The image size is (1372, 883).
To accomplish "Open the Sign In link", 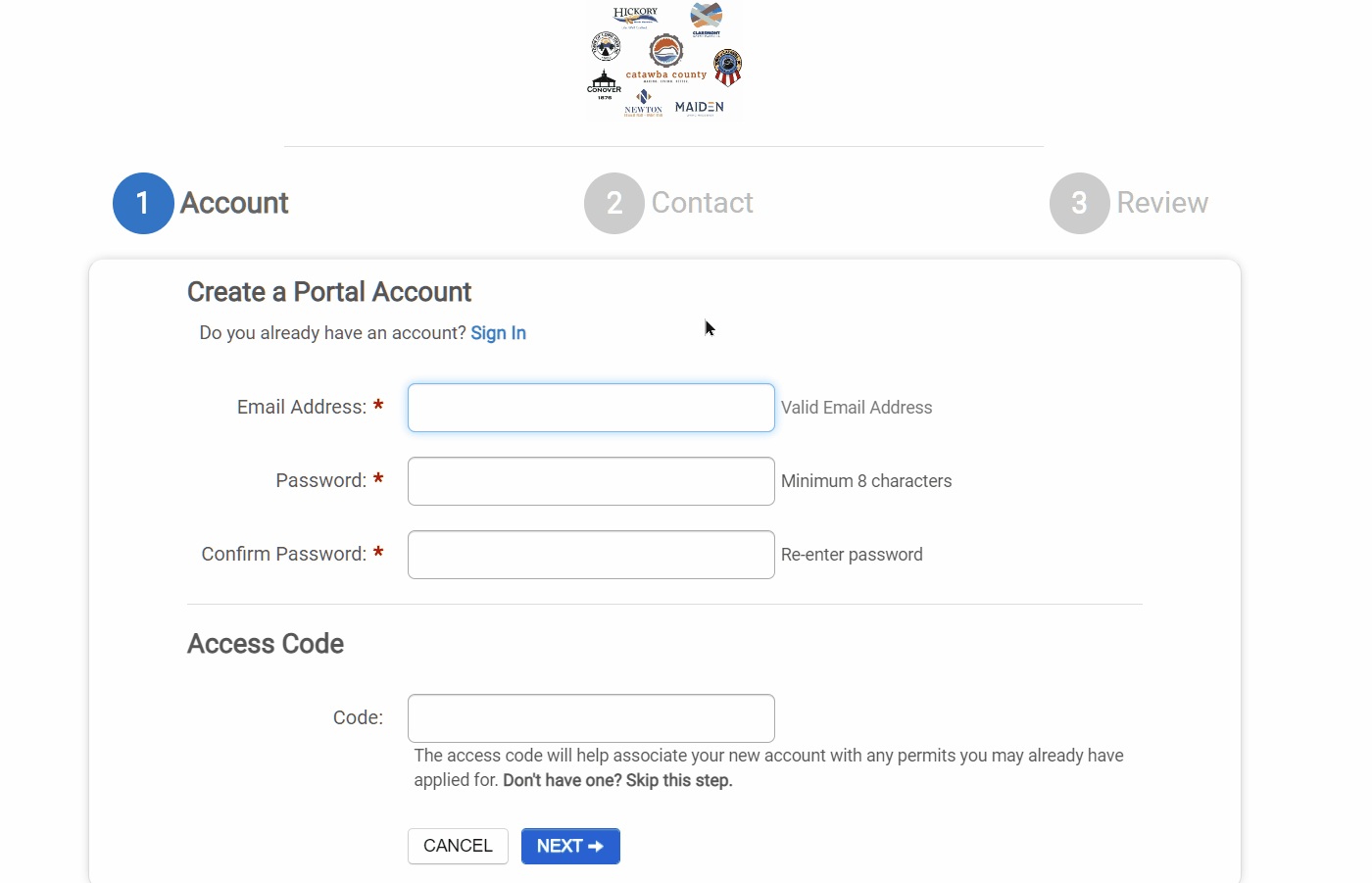I will tap(498, 333).
